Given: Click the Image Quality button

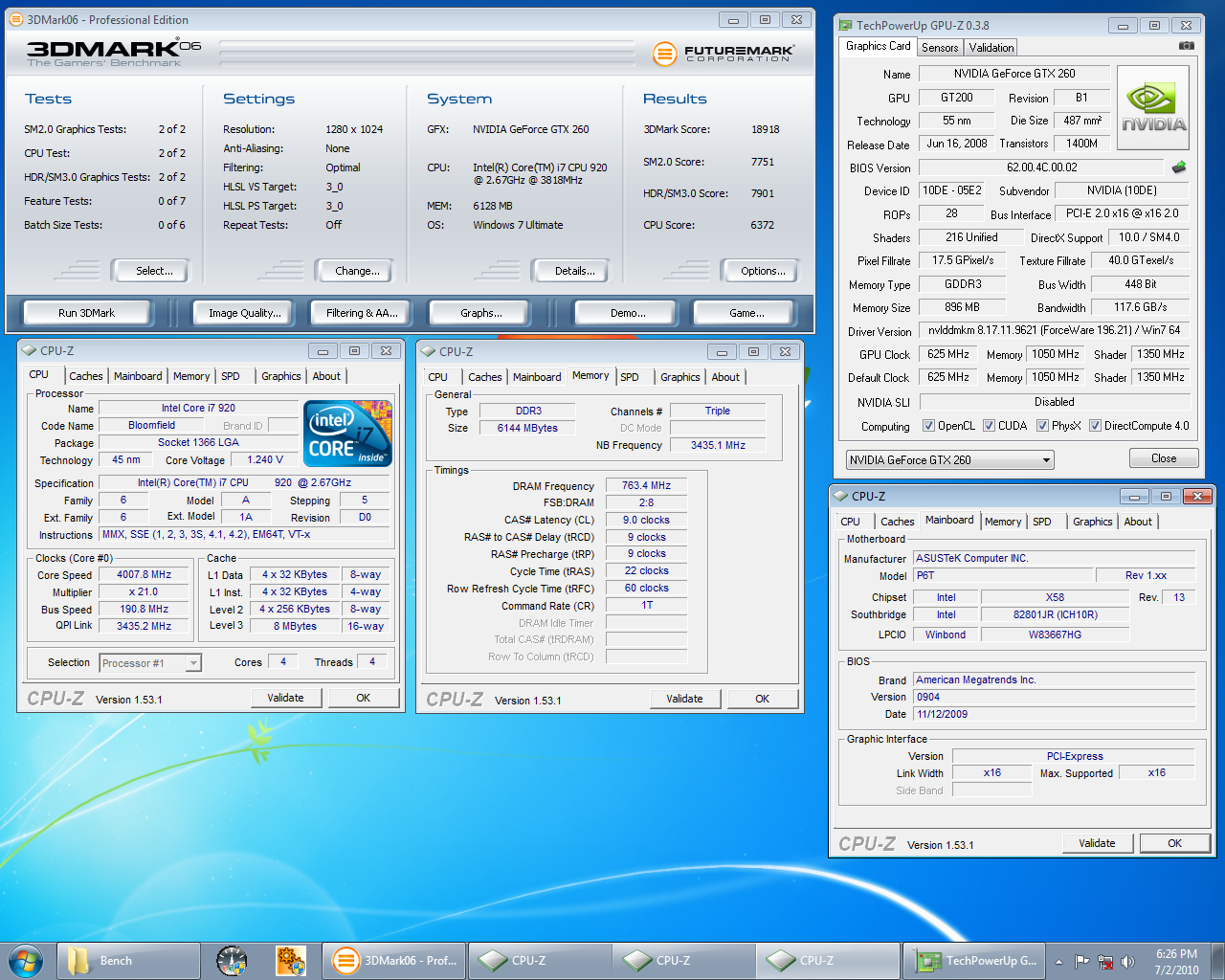Looking at the screenshot, I should tap(245, 313).
